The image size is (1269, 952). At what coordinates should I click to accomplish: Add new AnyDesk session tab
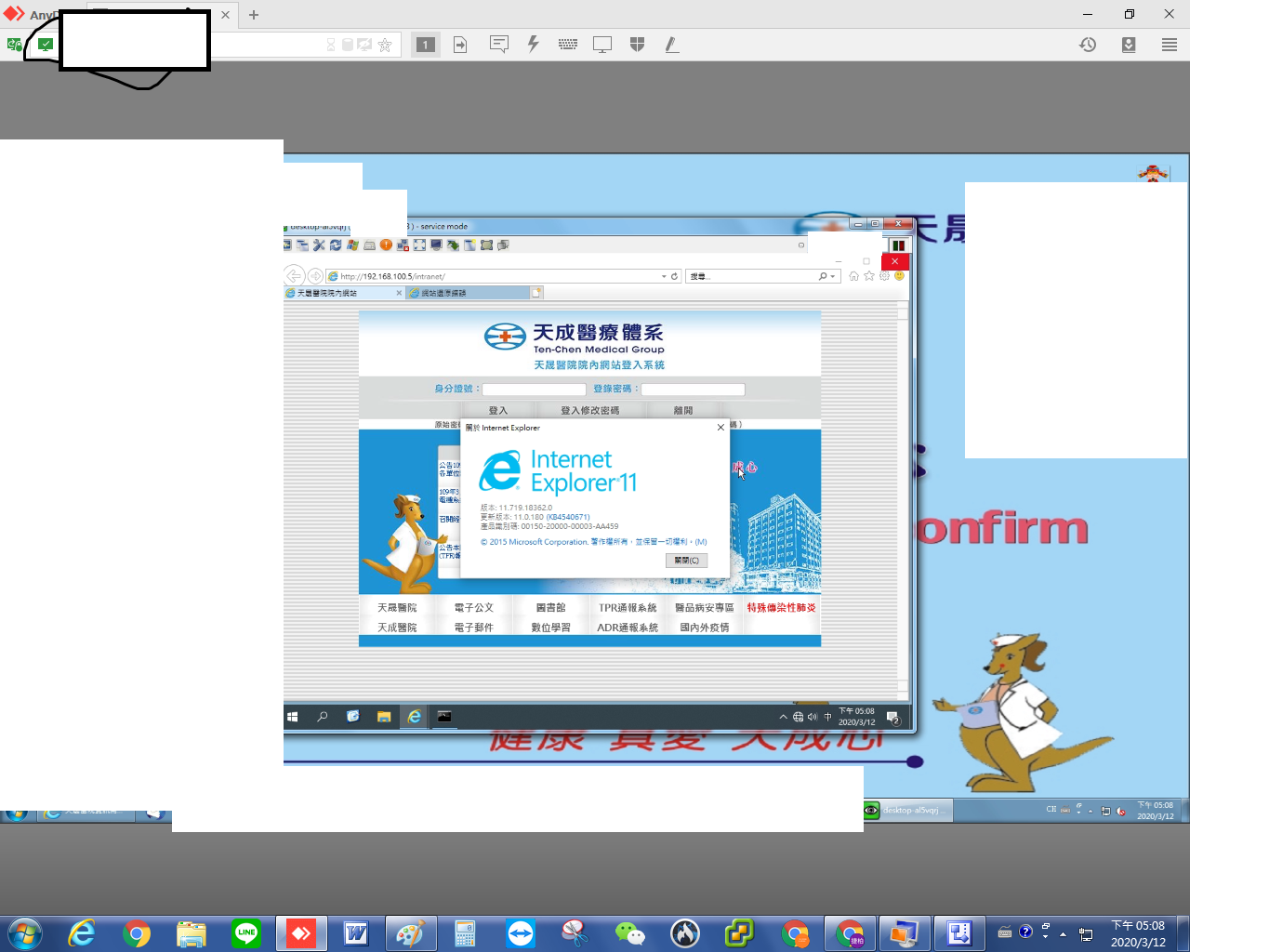(x=254, y=15)
